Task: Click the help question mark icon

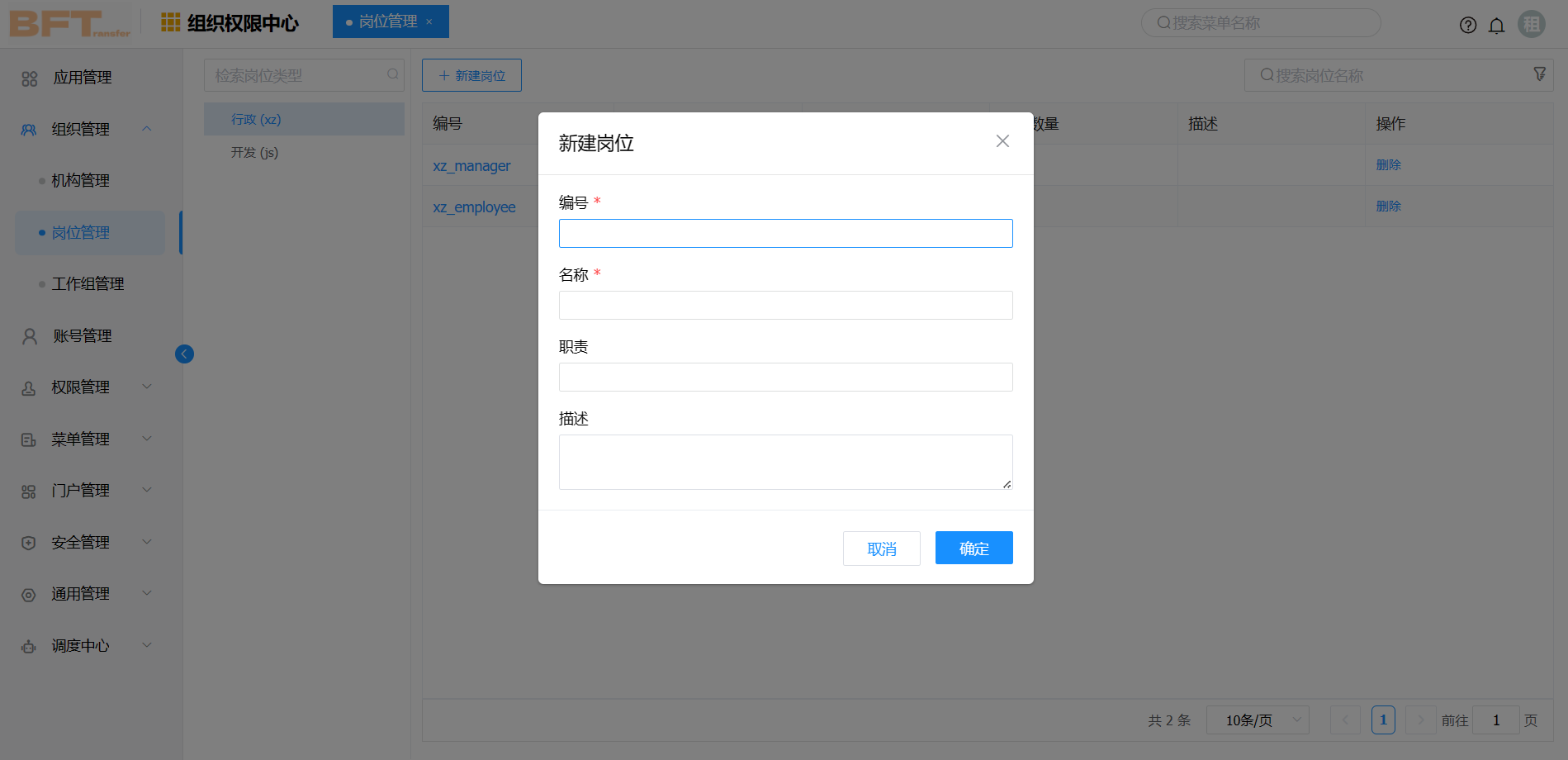Action: pos(1467,25)
